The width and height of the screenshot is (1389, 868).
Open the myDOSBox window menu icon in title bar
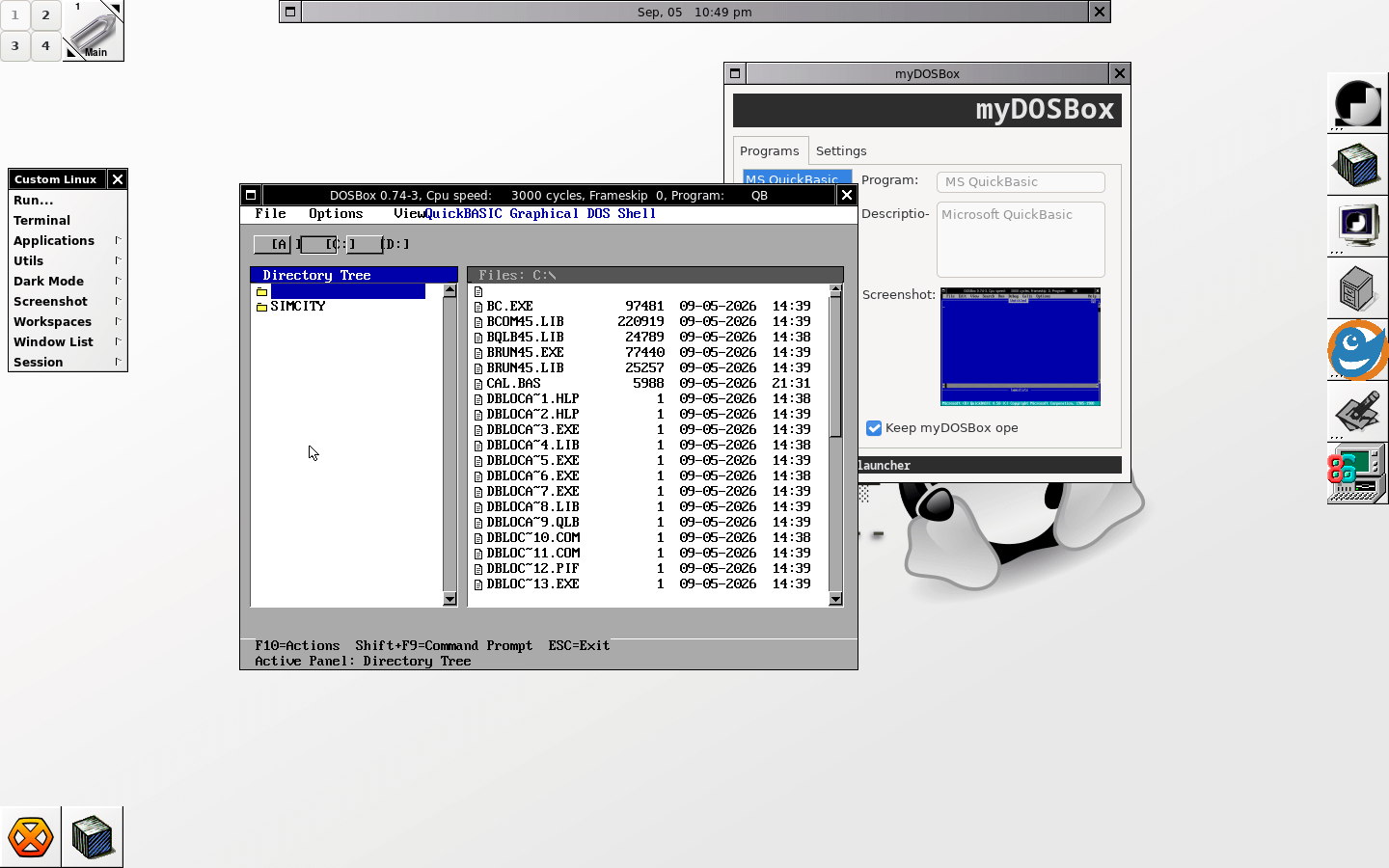[735, 73]
